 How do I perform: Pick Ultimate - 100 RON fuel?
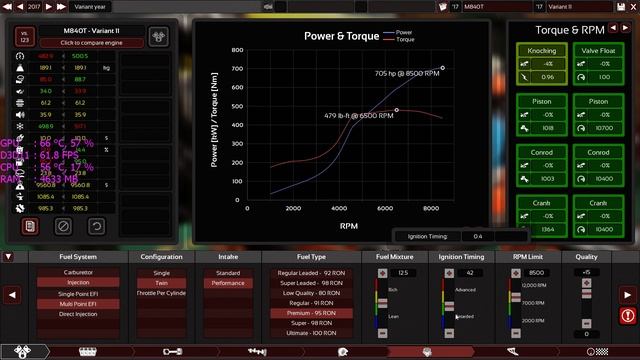[311, 333]
